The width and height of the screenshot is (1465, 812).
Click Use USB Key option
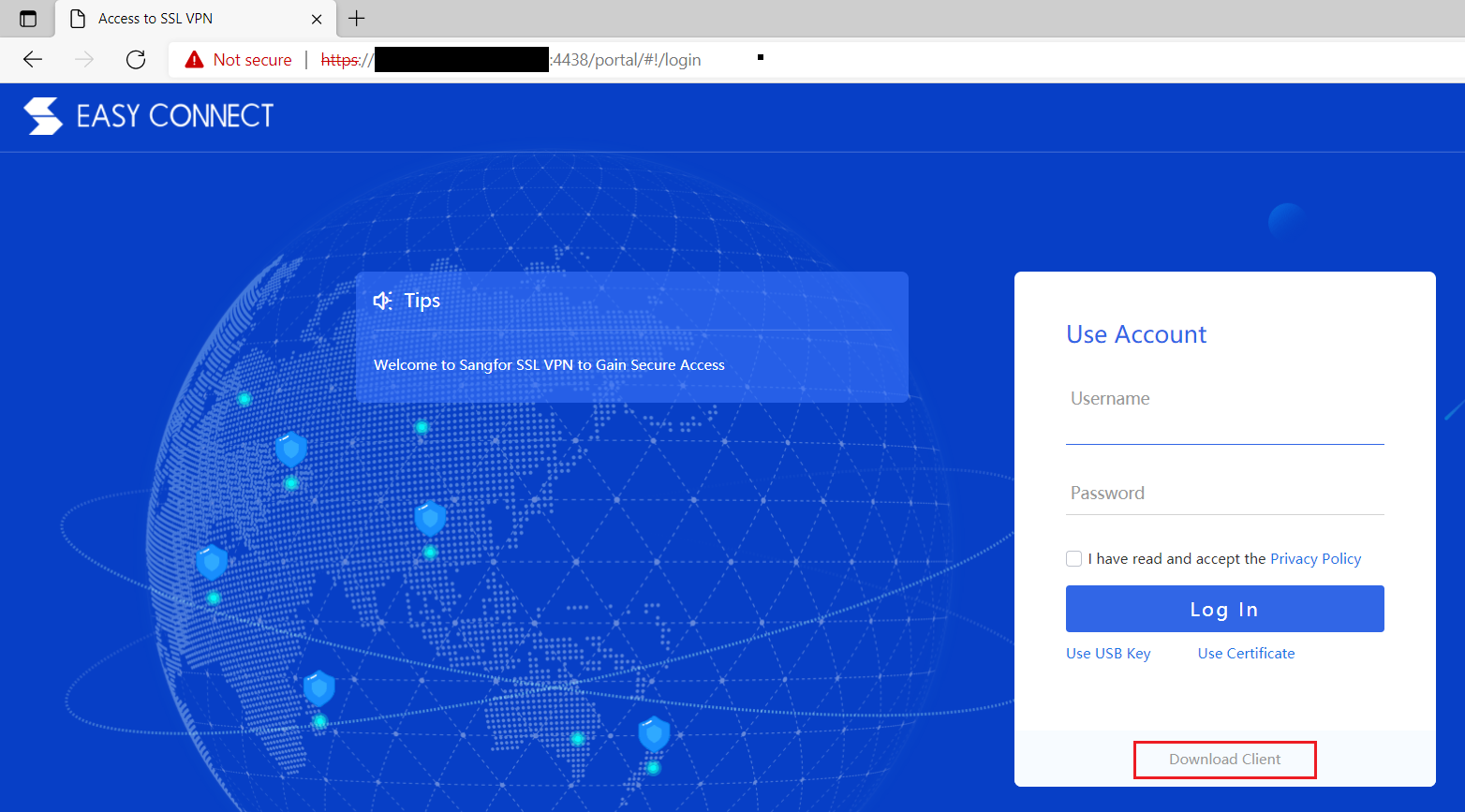coord(1108,653)
